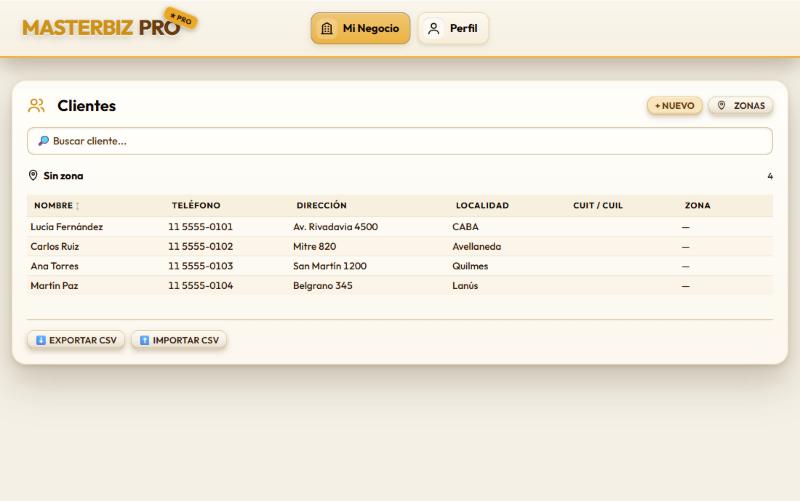Click locality Lanús

click(x=465, y=286)
